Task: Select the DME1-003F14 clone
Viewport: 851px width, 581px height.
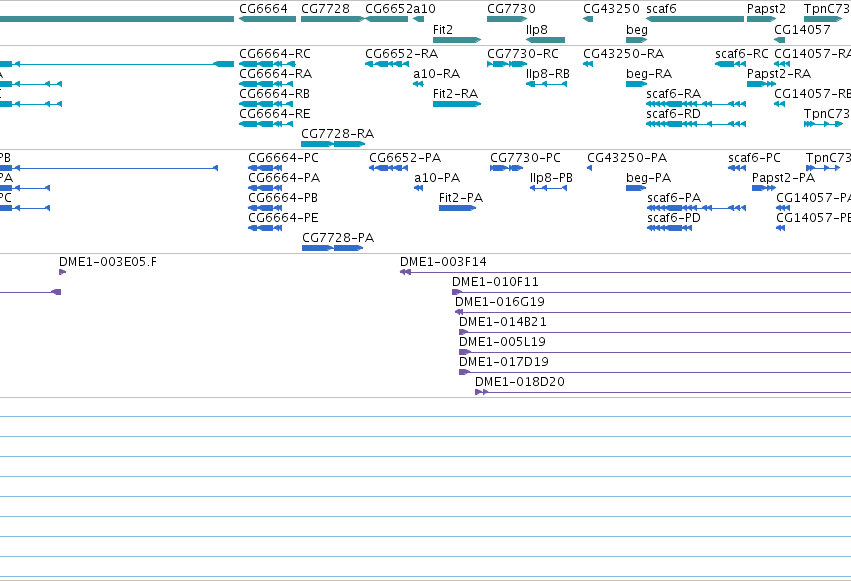Action: [x=625, y=272]
